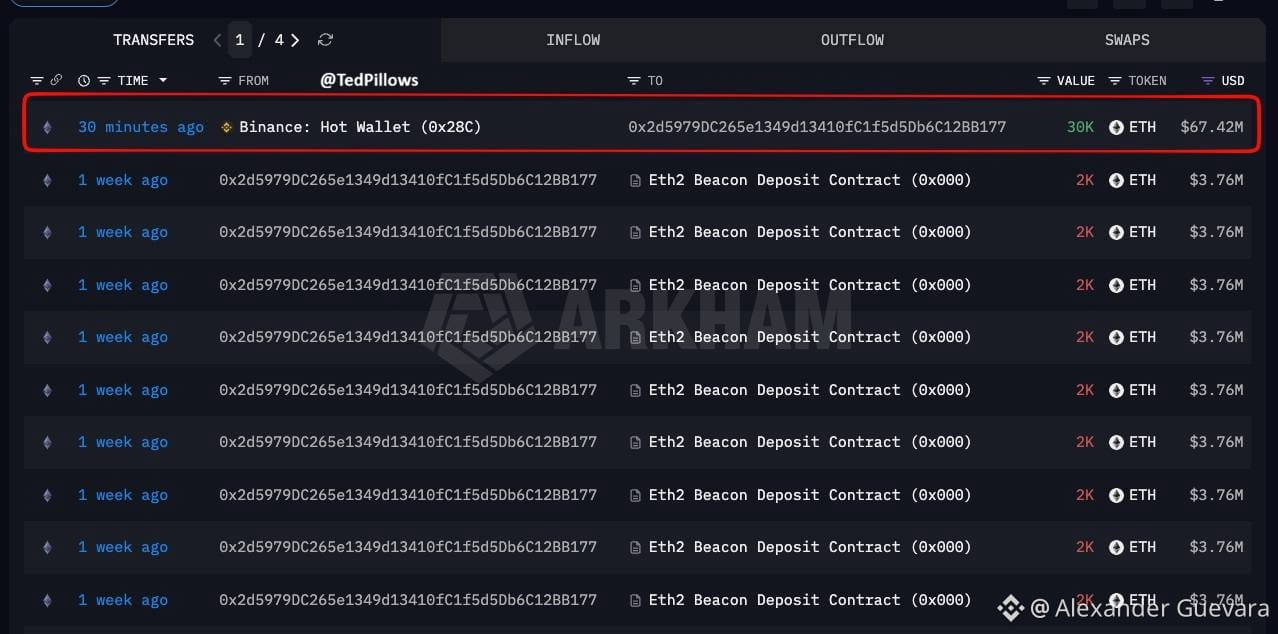Select the ETH token label in the 30K row

pyautogui.click(x=1142, y=127)
